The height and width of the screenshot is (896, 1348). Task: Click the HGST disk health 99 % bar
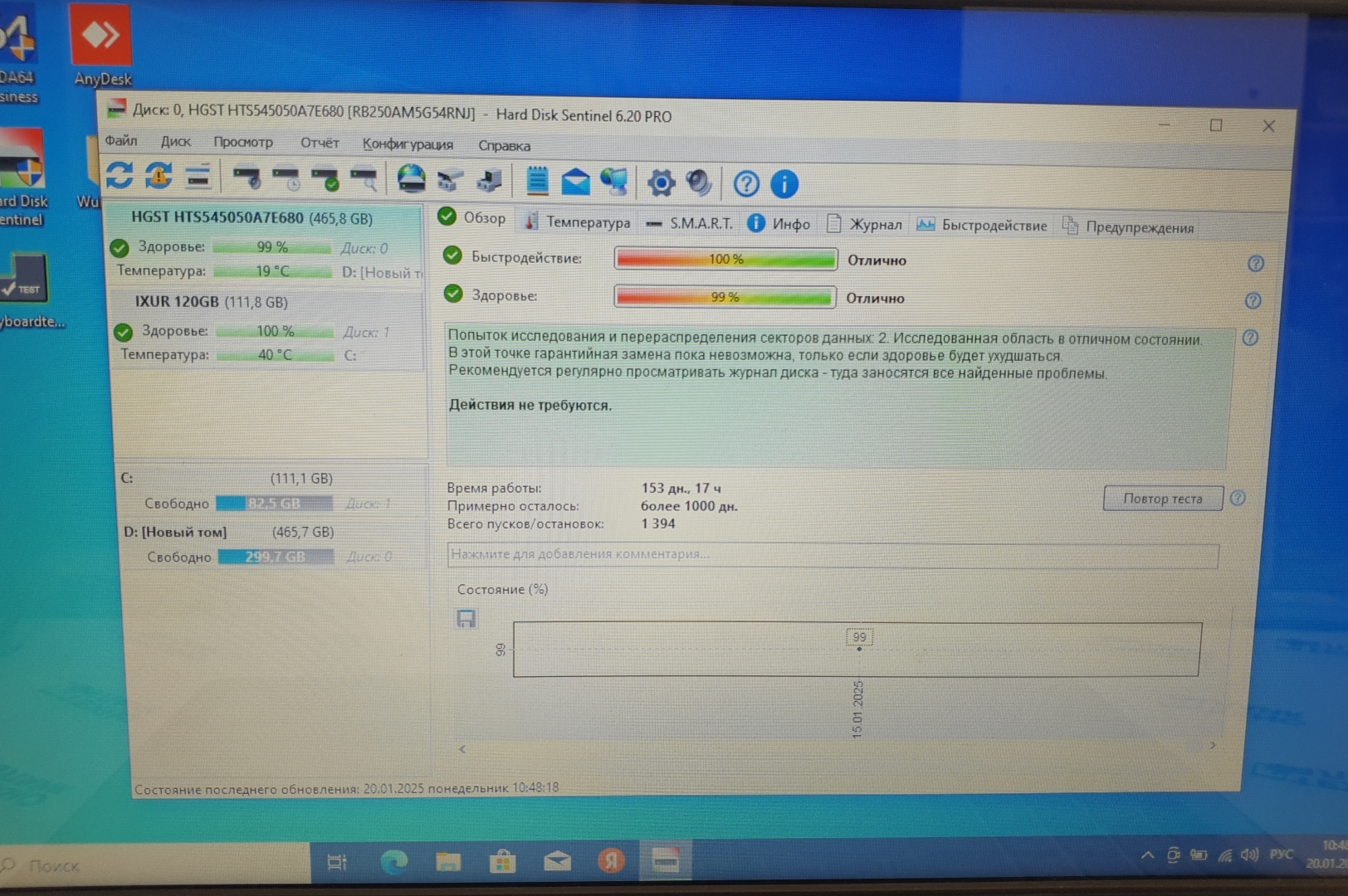coord(272,246)
